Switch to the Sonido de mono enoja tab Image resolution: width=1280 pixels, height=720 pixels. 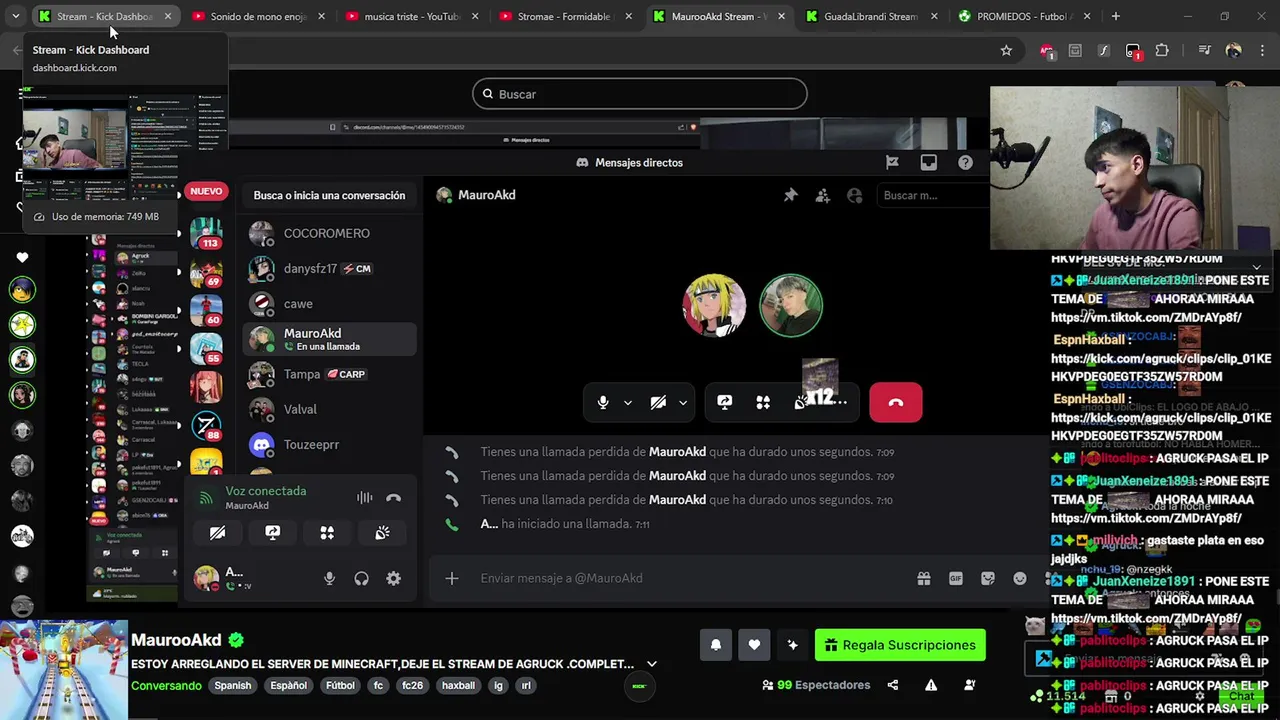point(258,16)
